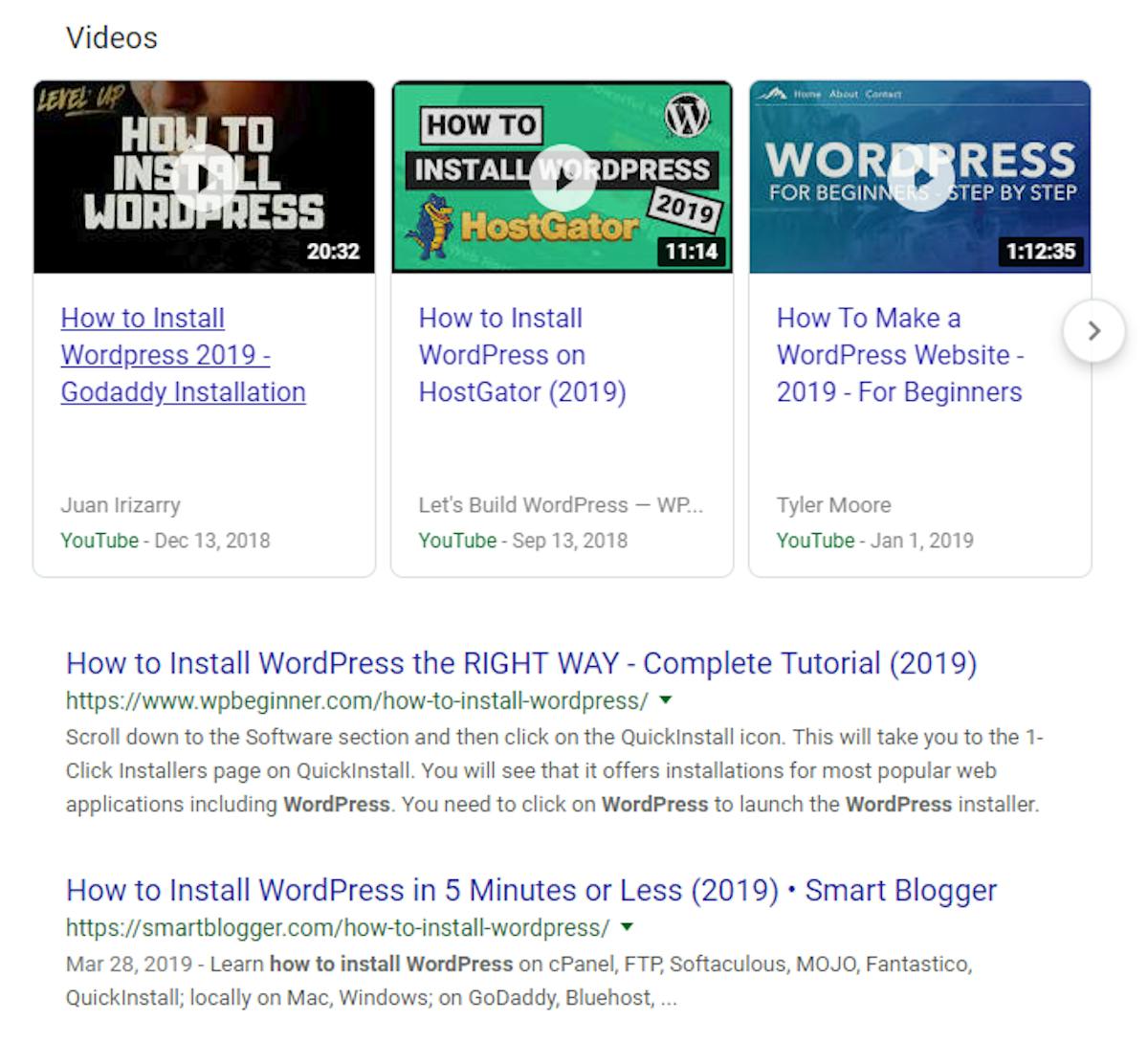Open "How to Install Wordpress 2019 - Godaddy Installation" link
This screenshot has height=1042, width=1148.
183,355
